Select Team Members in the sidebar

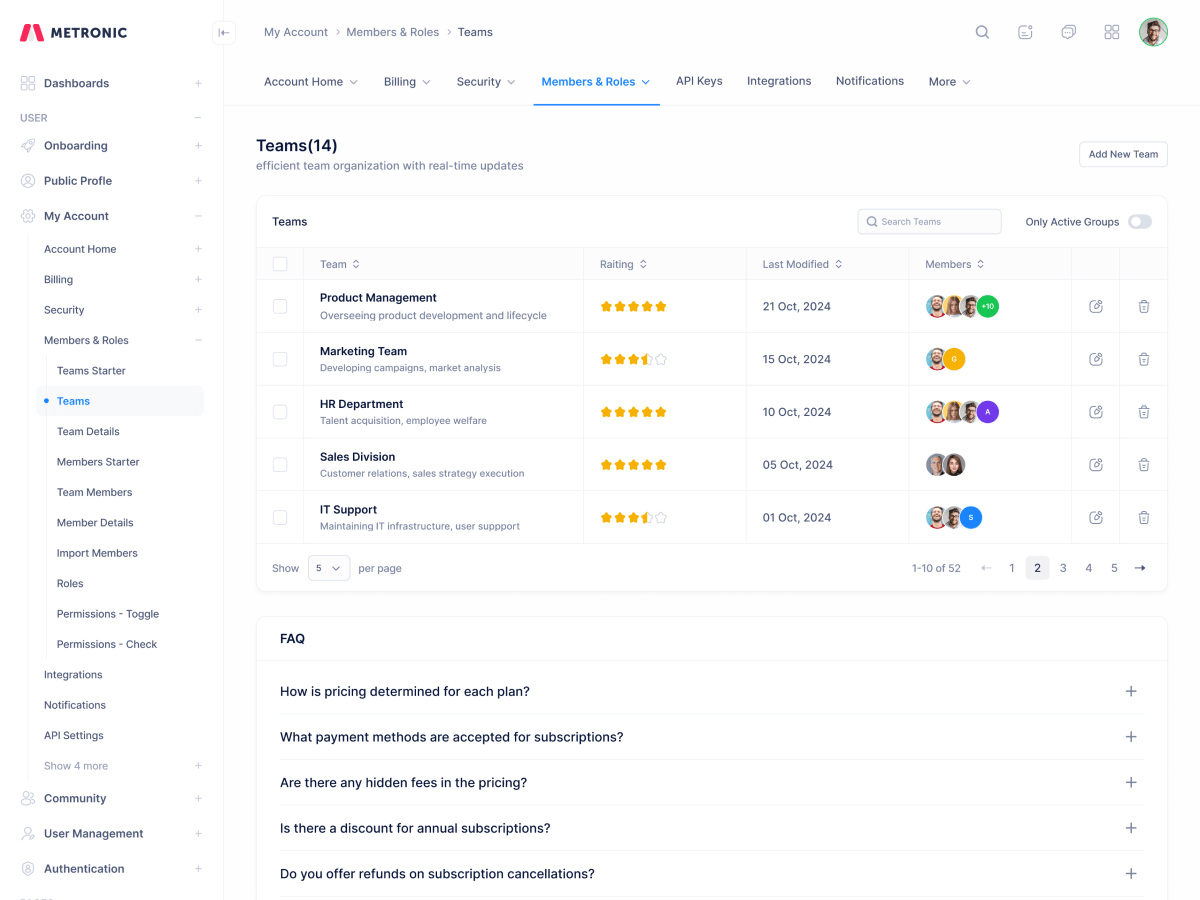[94, 492]
